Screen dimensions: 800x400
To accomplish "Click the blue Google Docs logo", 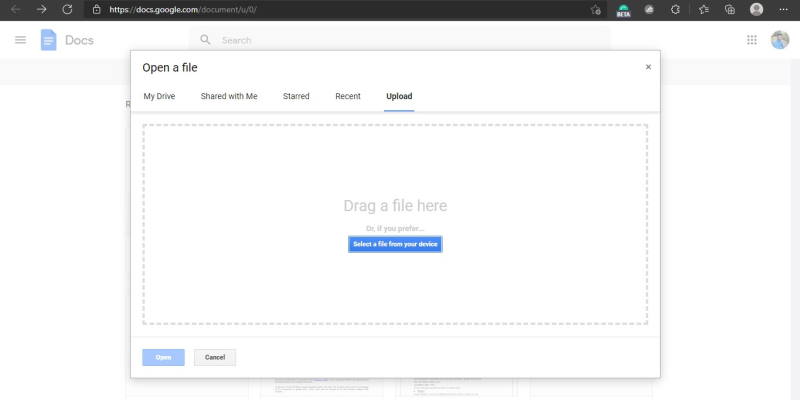I will click(48, 40).
